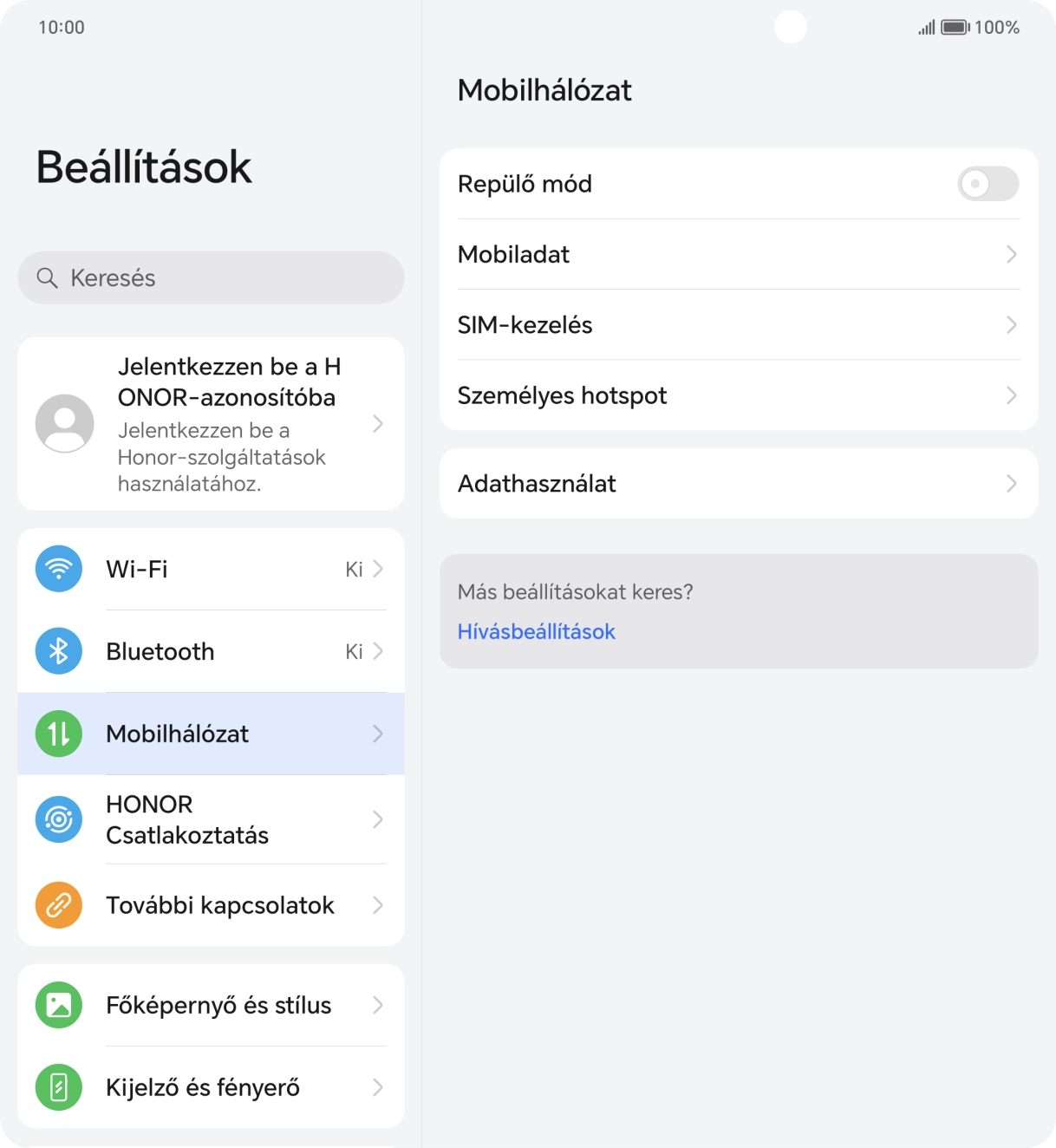
Task: Click the Bluetooth icon in sidebar
Action: (57, 650)
